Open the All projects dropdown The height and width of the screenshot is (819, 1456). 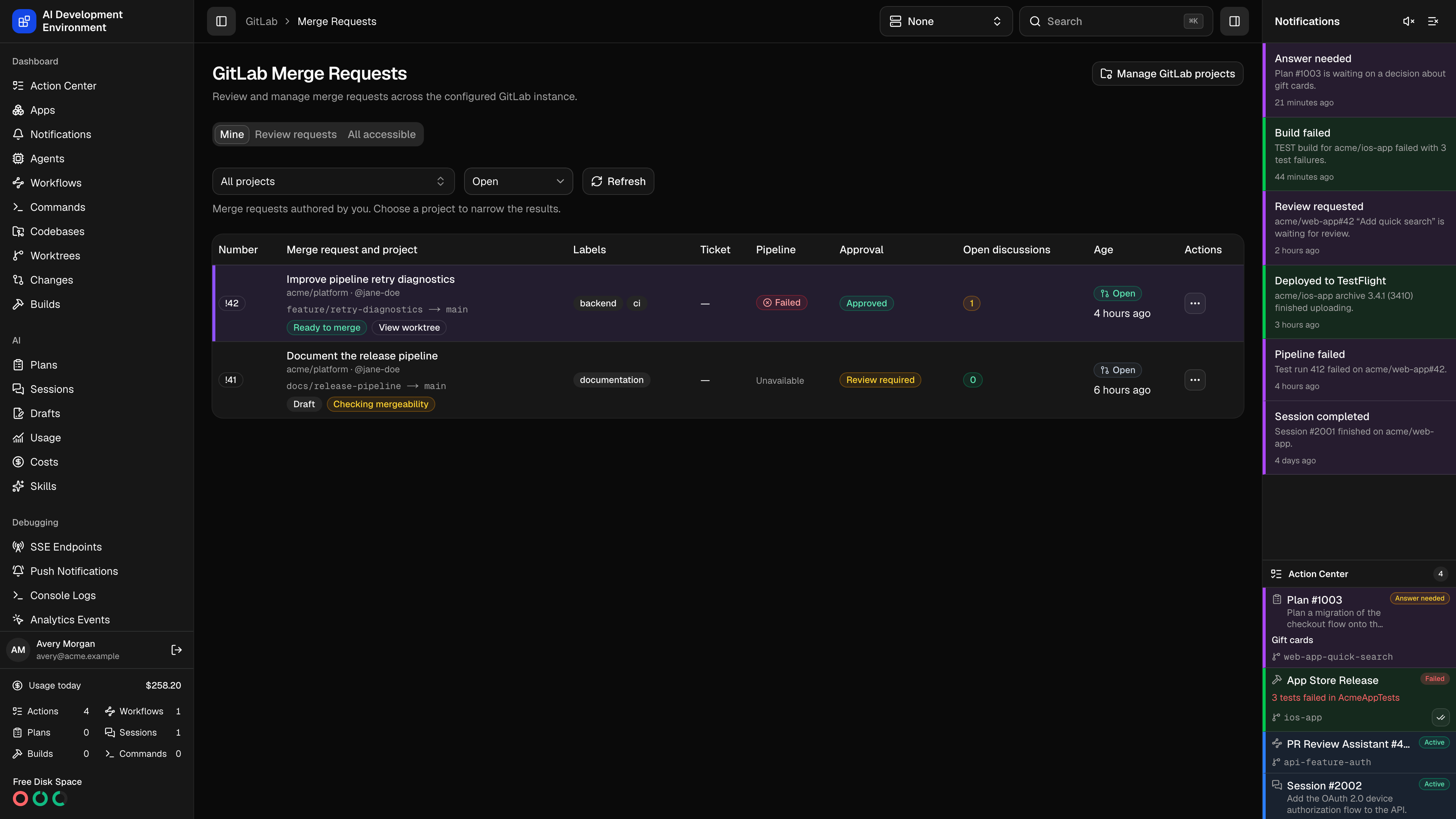click(334, 182)
